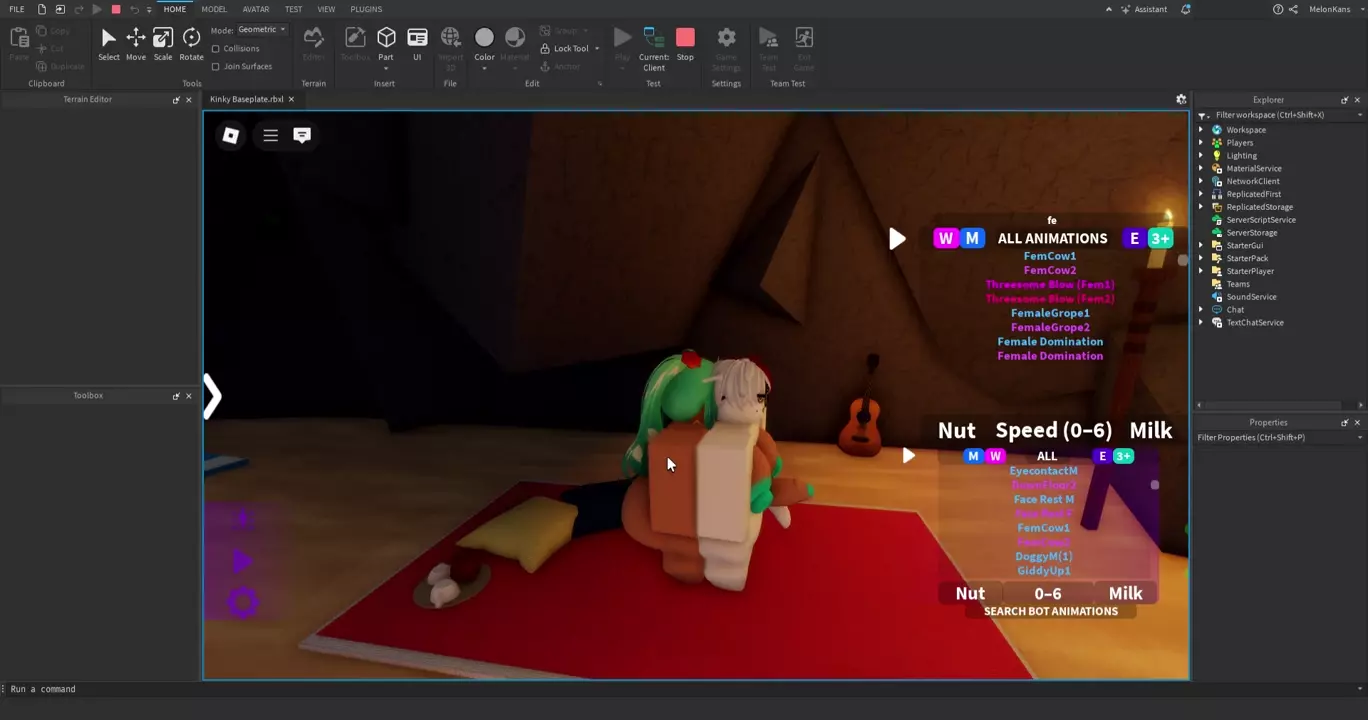Switch to the MODEL ribbon tab

point(214,9)
